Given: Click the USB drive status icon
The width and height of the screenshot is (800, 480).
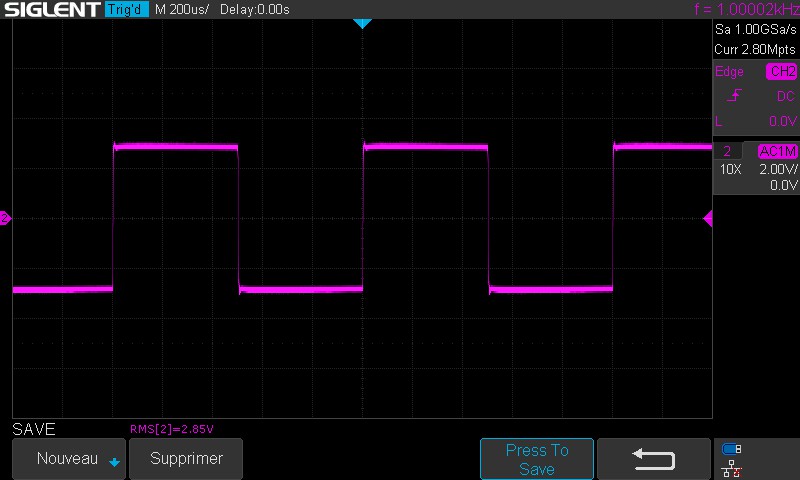Looking at the screenshot, I should point(732,449).
